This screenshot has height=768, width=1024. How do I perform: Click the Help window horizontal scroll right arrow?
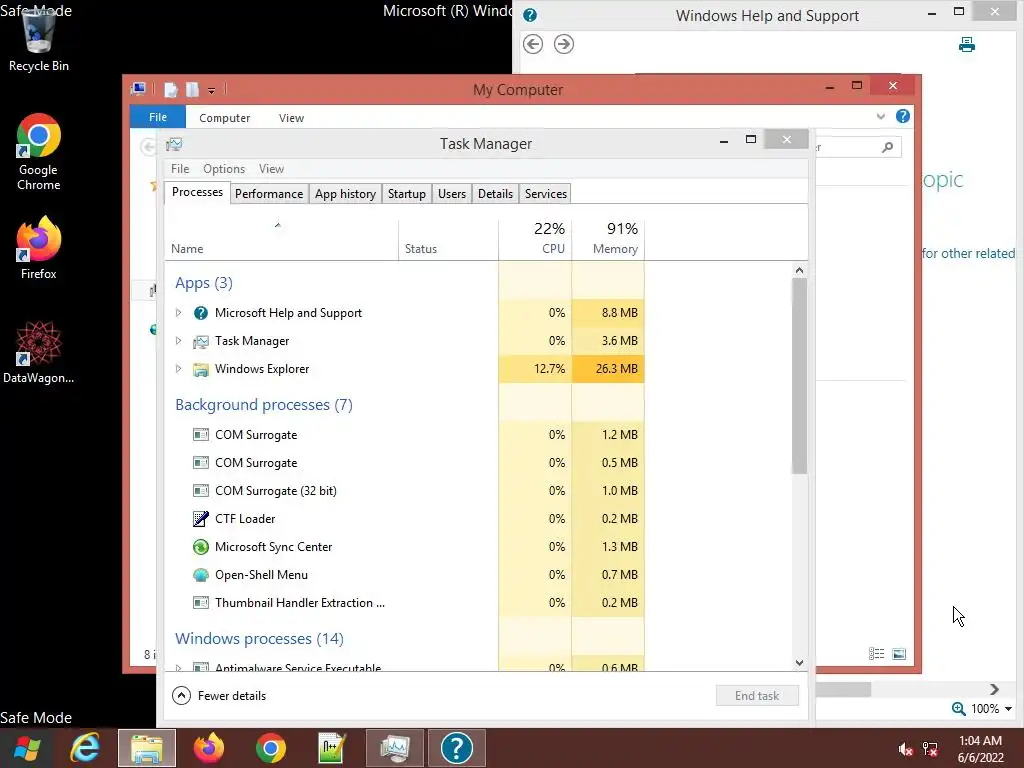[994, 690]
